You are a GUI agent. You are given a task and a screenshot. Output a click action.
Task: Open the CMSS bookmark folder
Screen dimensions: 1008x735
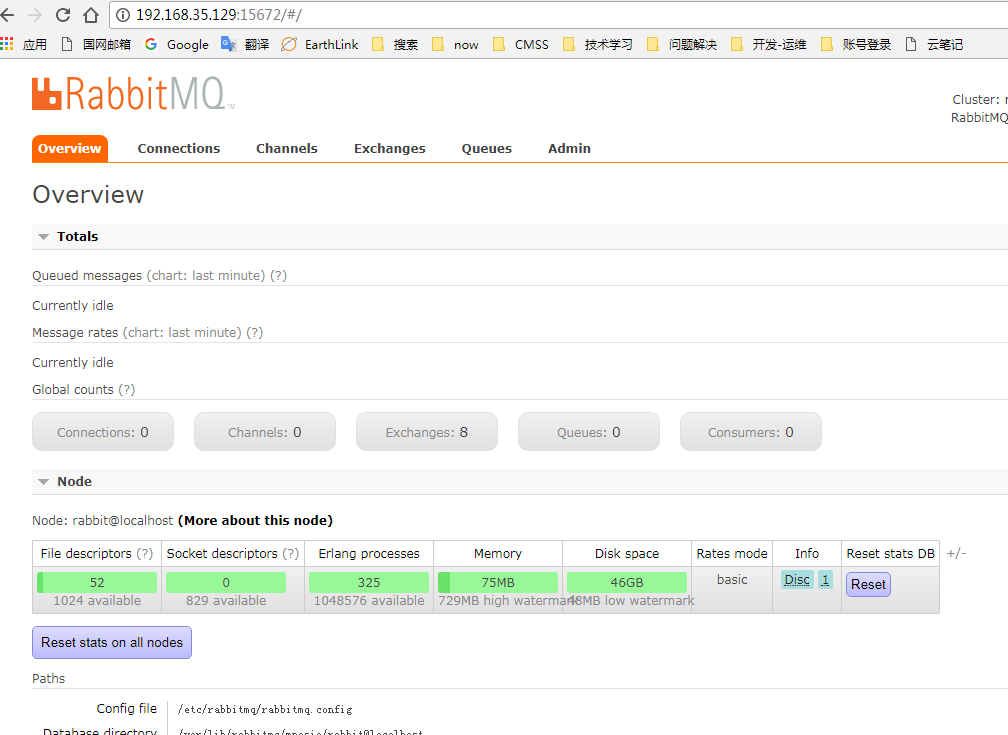click(521, 44)
